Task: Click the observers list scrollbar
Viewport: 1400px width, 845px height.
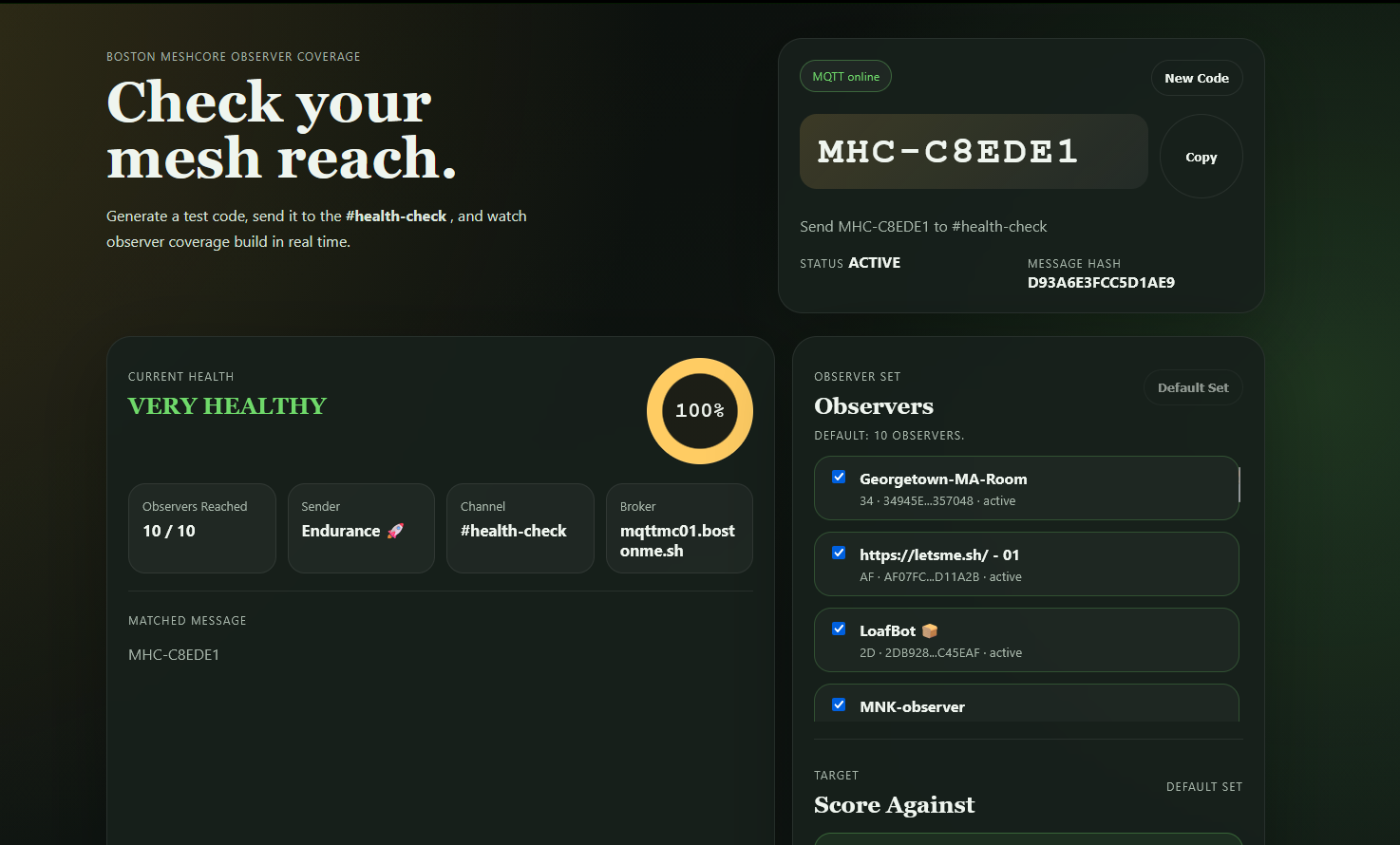Action: click(x=1239, y=484)
